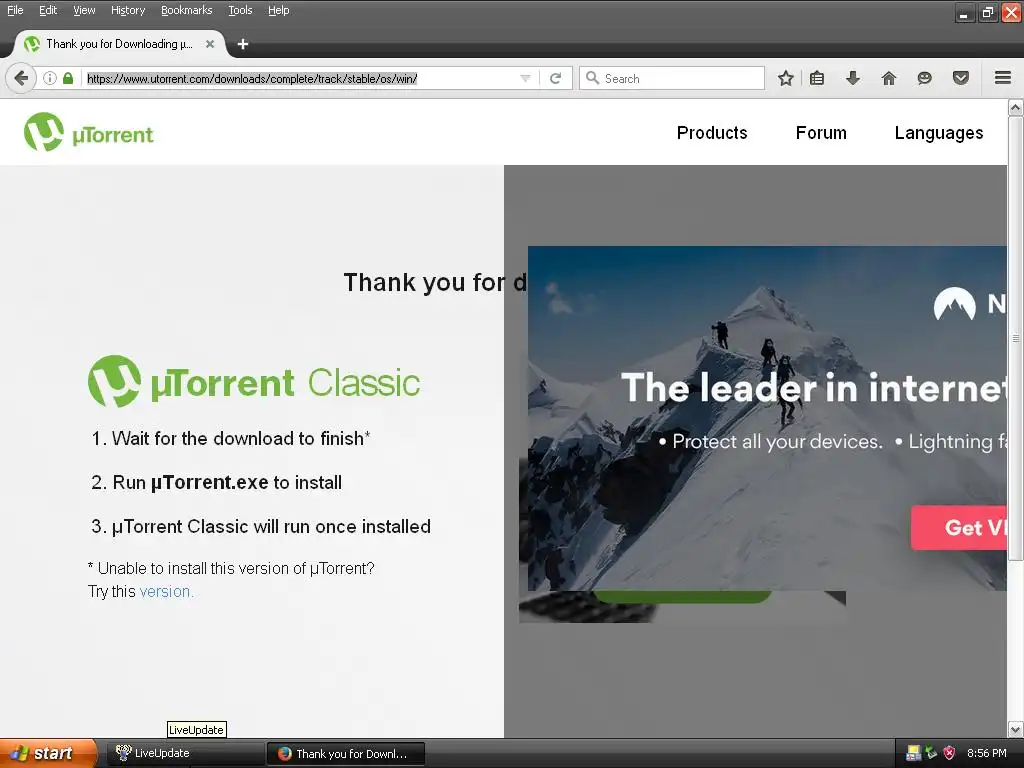Click the scrollbar down arrow
Image resolution: width=1024 pixels, height=768 pixels.
click(x=1016, y=729)
